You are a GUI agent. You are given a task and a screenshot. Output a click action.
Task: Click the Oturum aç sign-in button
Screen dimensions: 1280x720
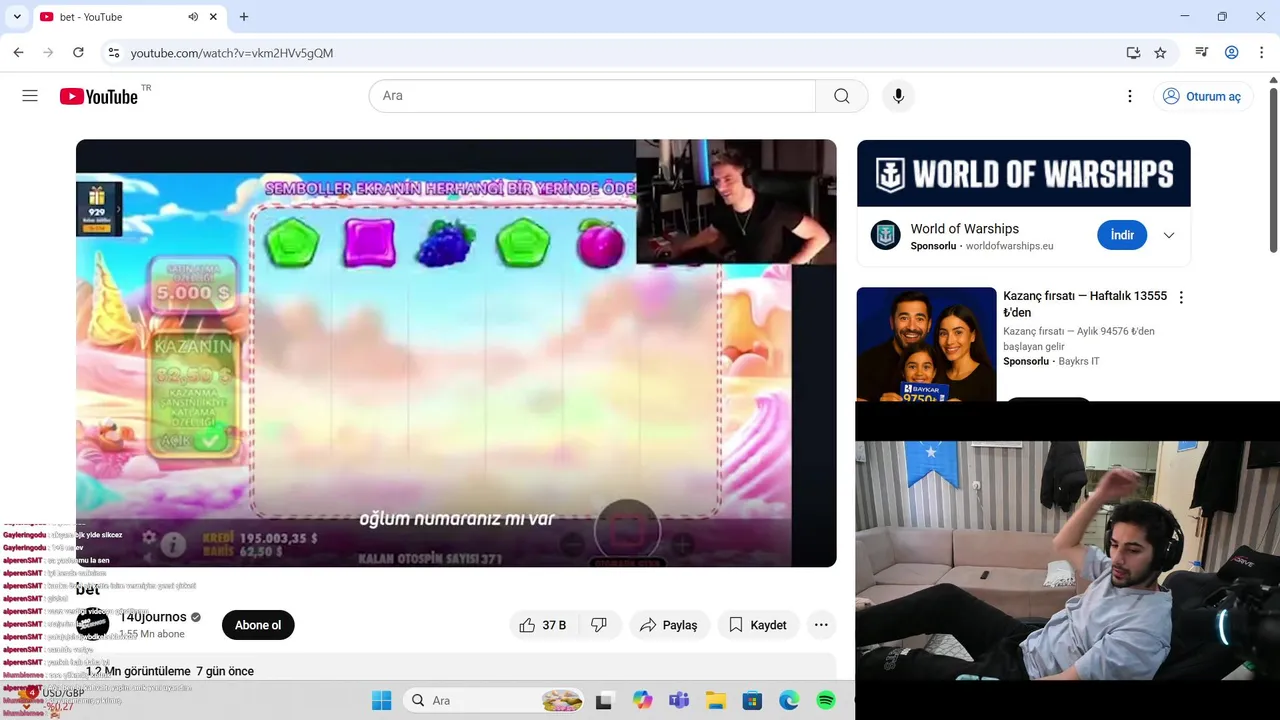pos(1201,96)
